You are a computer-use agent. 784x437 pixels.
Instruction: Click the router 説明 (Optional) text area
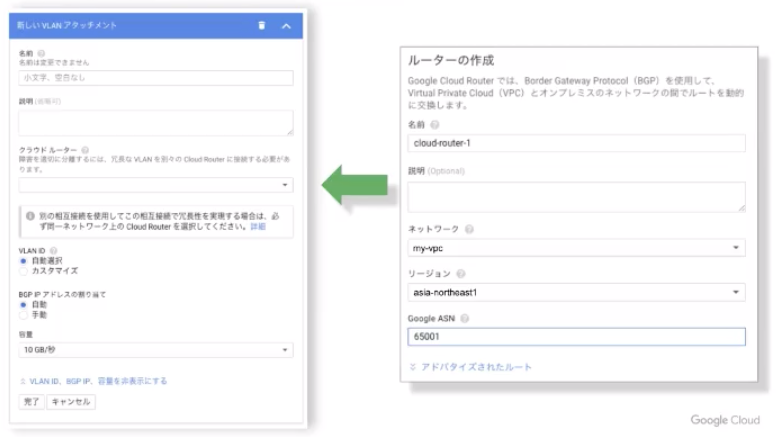[576, 197]
